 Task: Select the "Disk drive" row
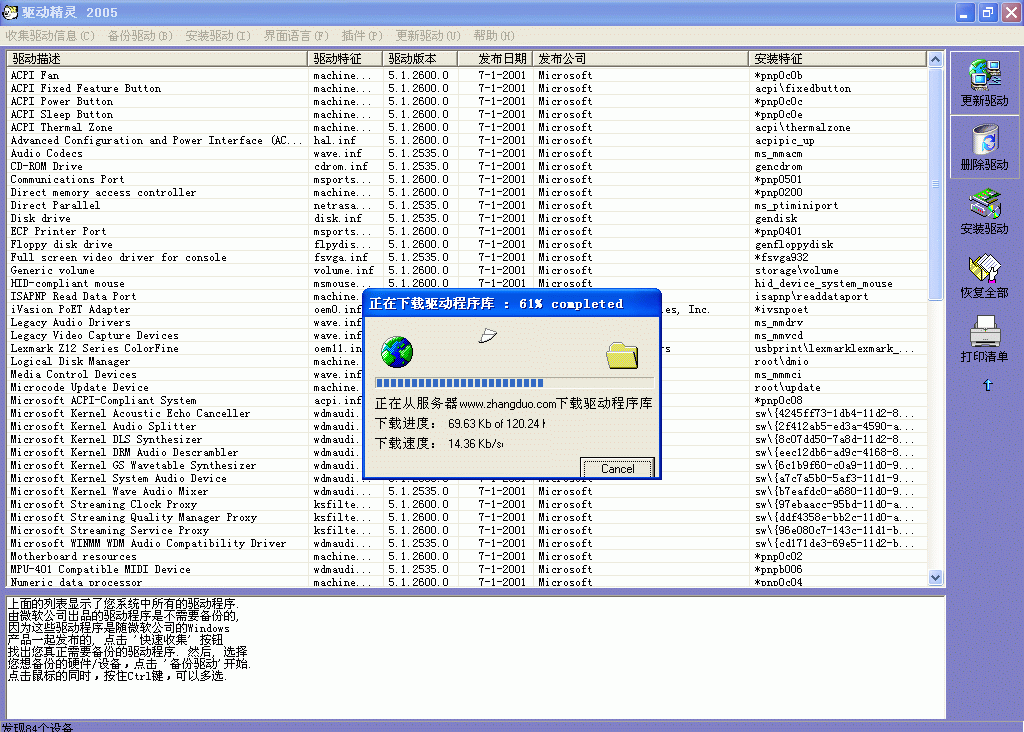click(467, 218)
